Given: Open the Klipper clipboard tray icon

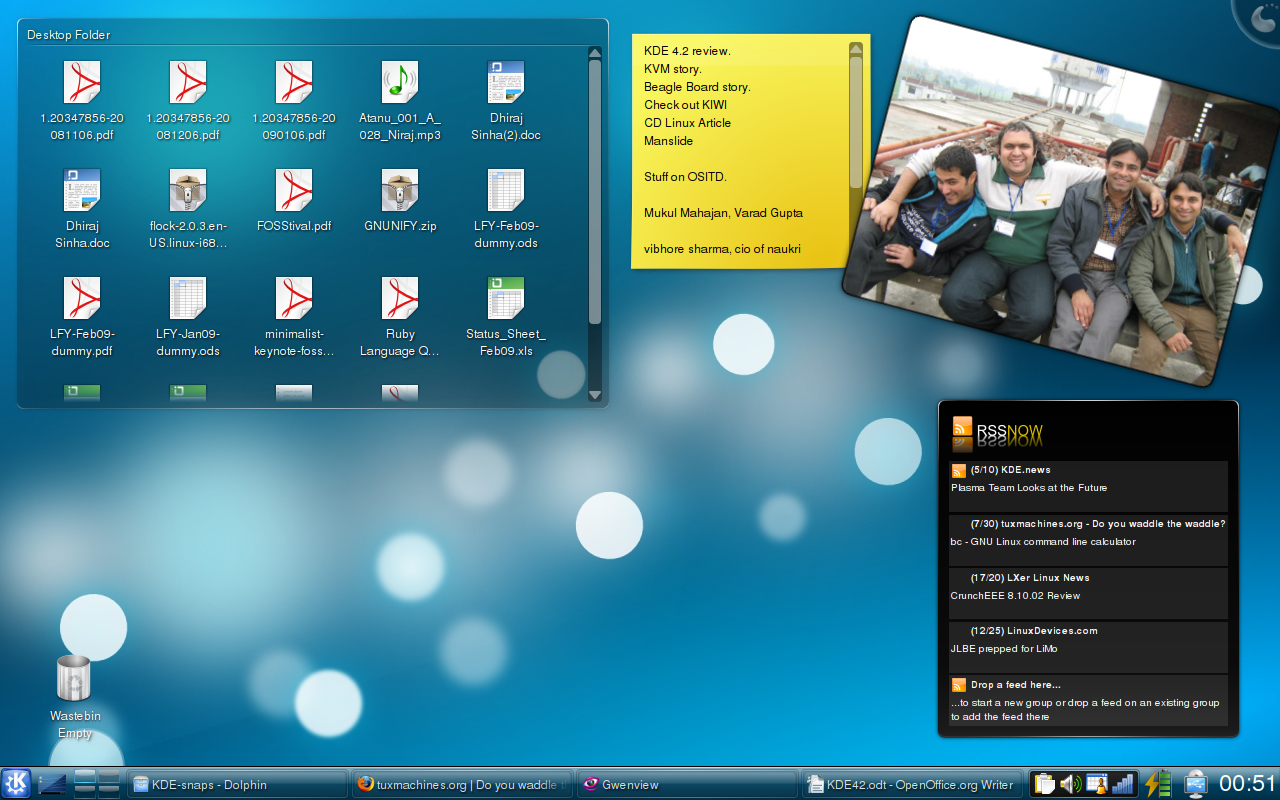Looking at the screenshot, I should (x=1044, y=784).
